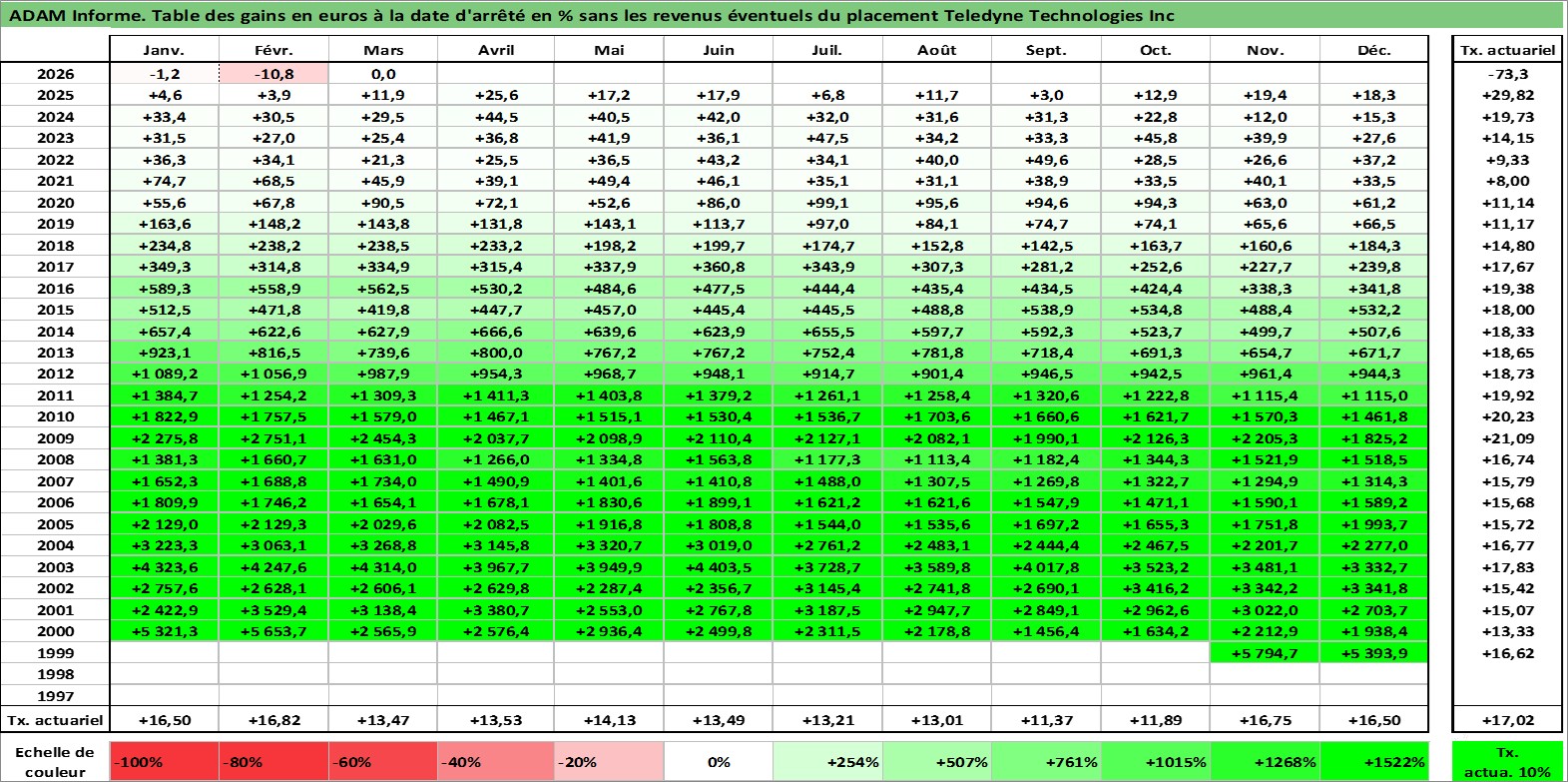Click the Echelle de couleur label
The image size is (1568, 782).
[x=55, y=761]
